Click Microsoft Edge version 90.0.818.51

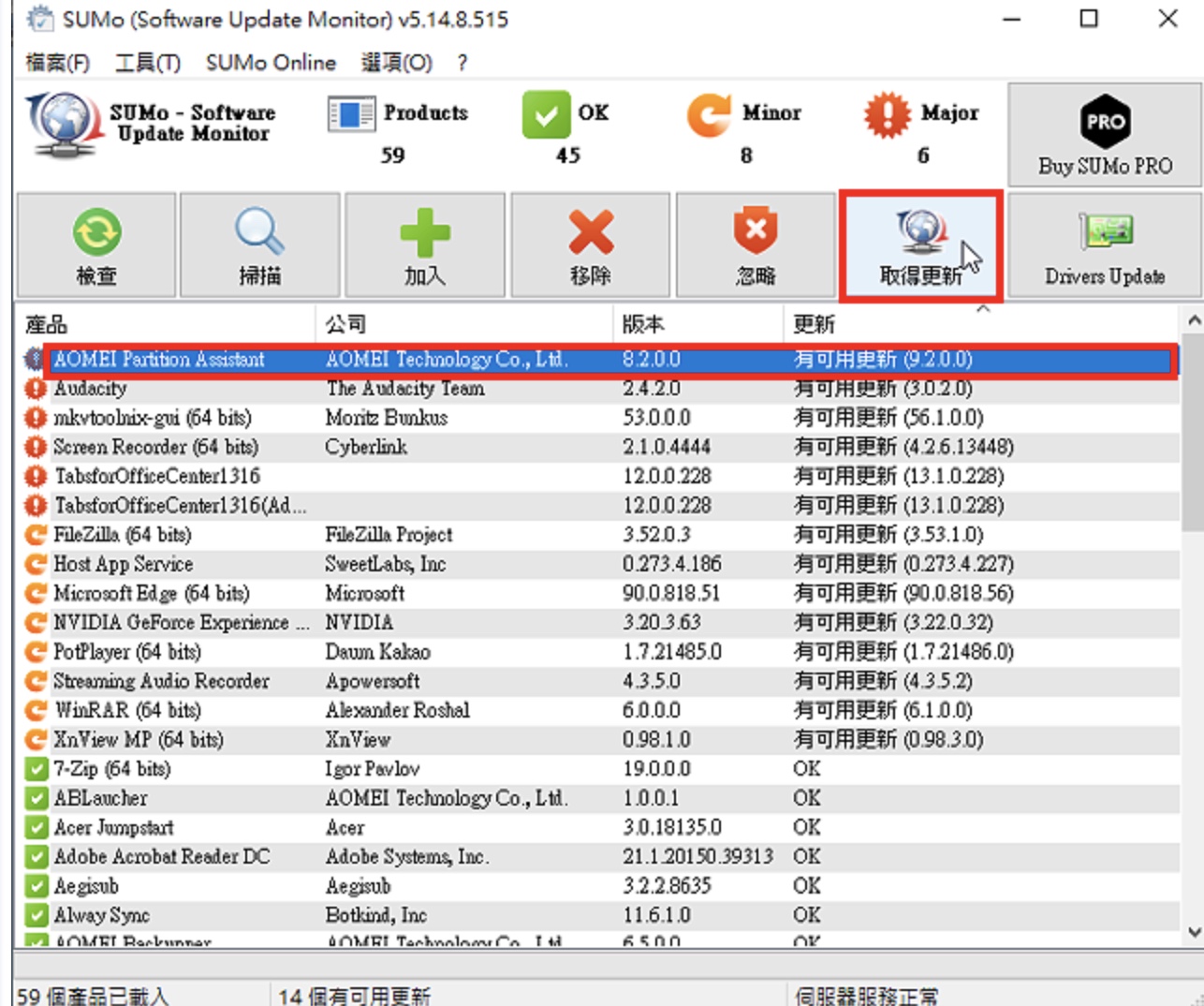[671, 593]
